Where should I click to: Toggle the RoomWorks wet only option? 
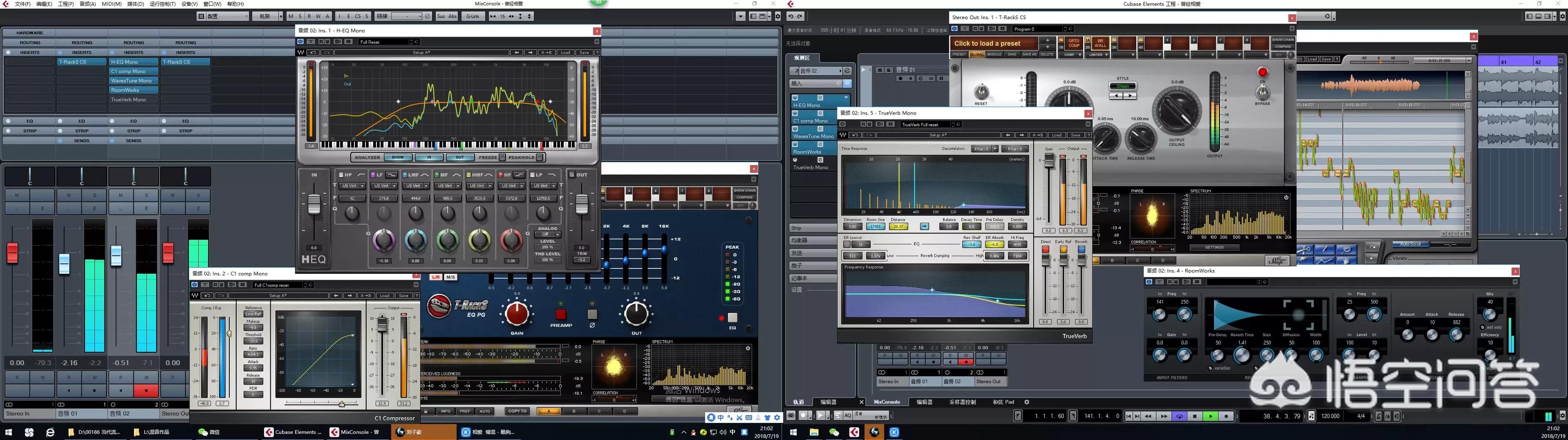pyautogui.click(x=1482, y=327)
